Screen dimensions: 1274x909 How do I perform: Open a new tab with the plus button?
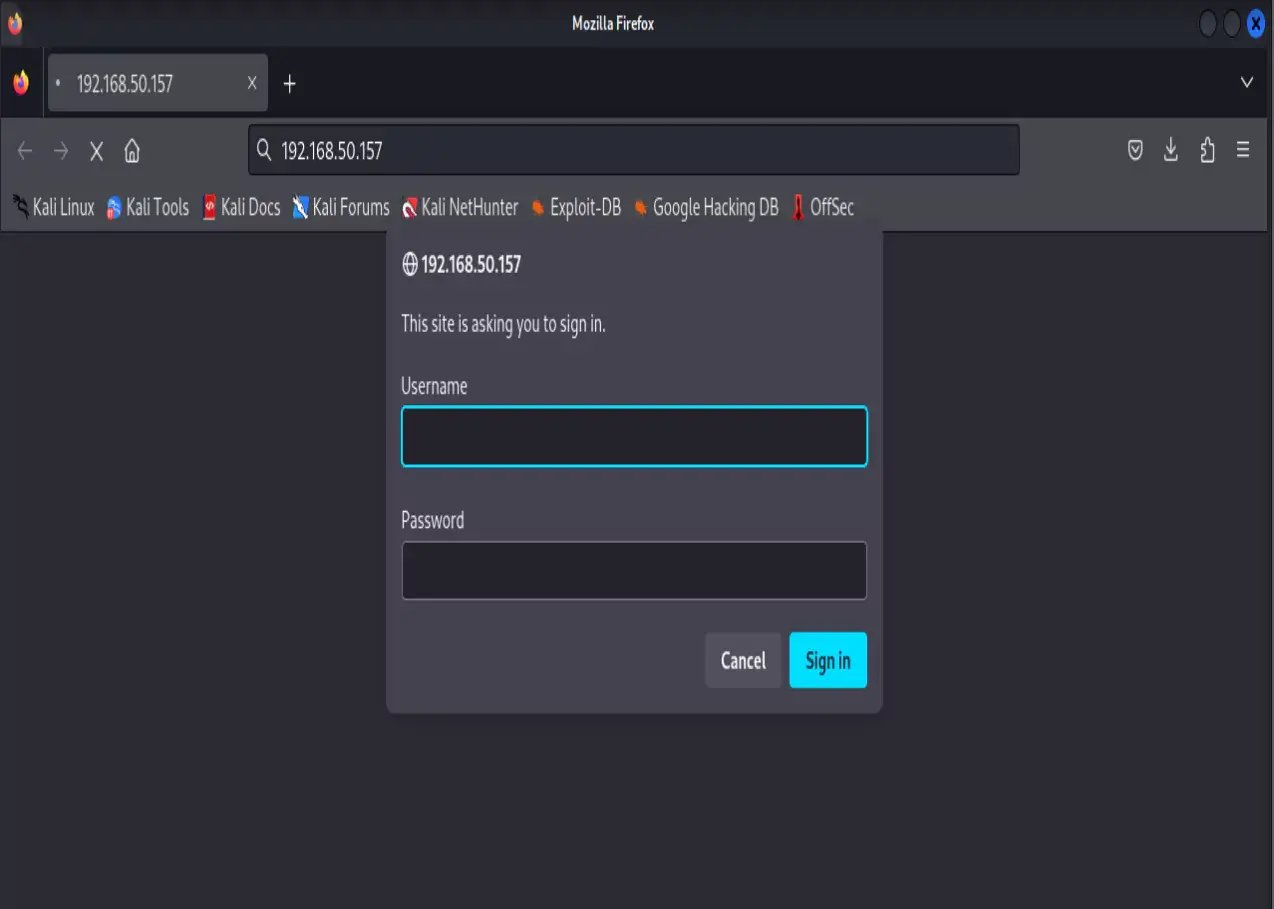click(289, 84)
